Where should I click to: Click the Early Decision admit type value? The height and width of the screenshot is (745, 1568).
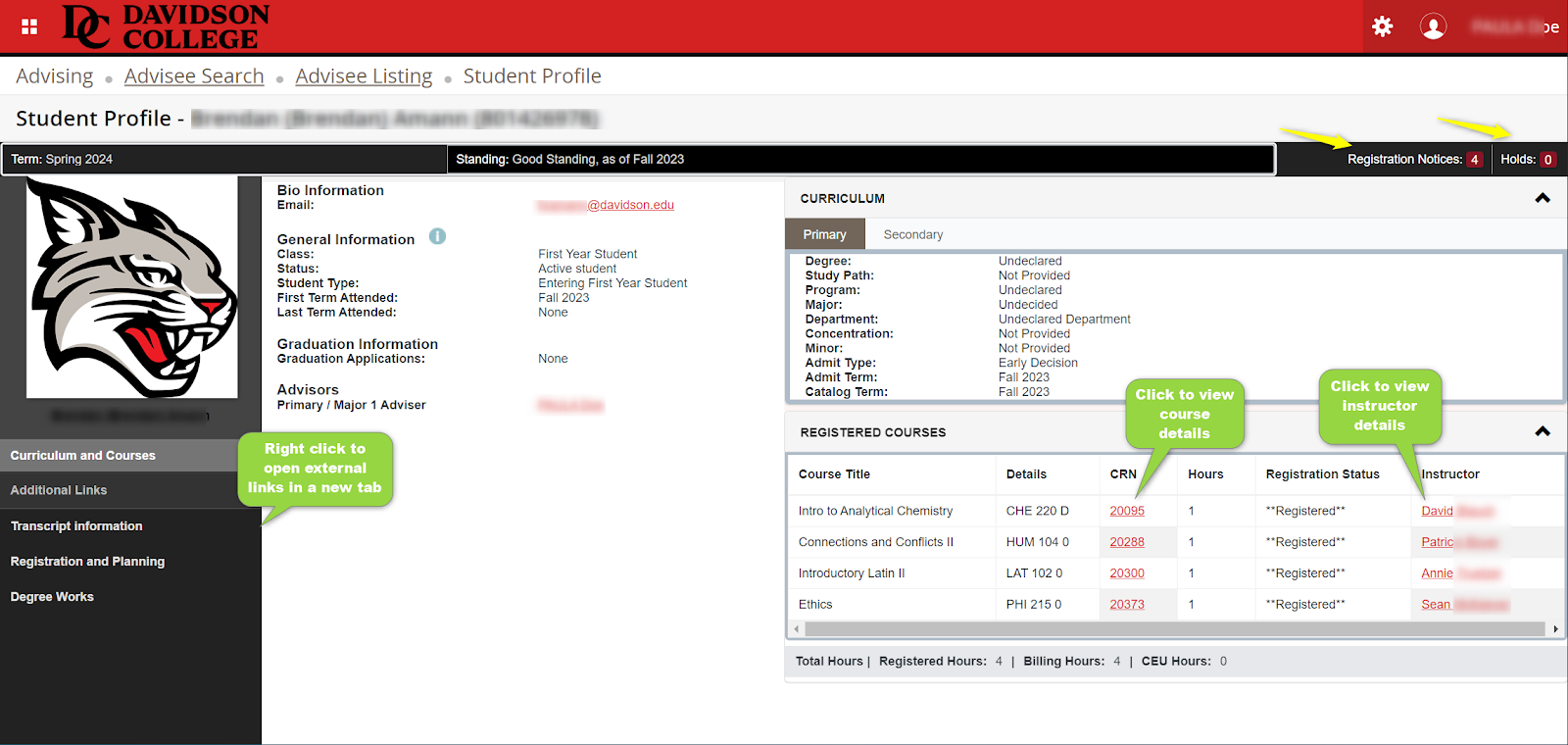pos(1038,363)
